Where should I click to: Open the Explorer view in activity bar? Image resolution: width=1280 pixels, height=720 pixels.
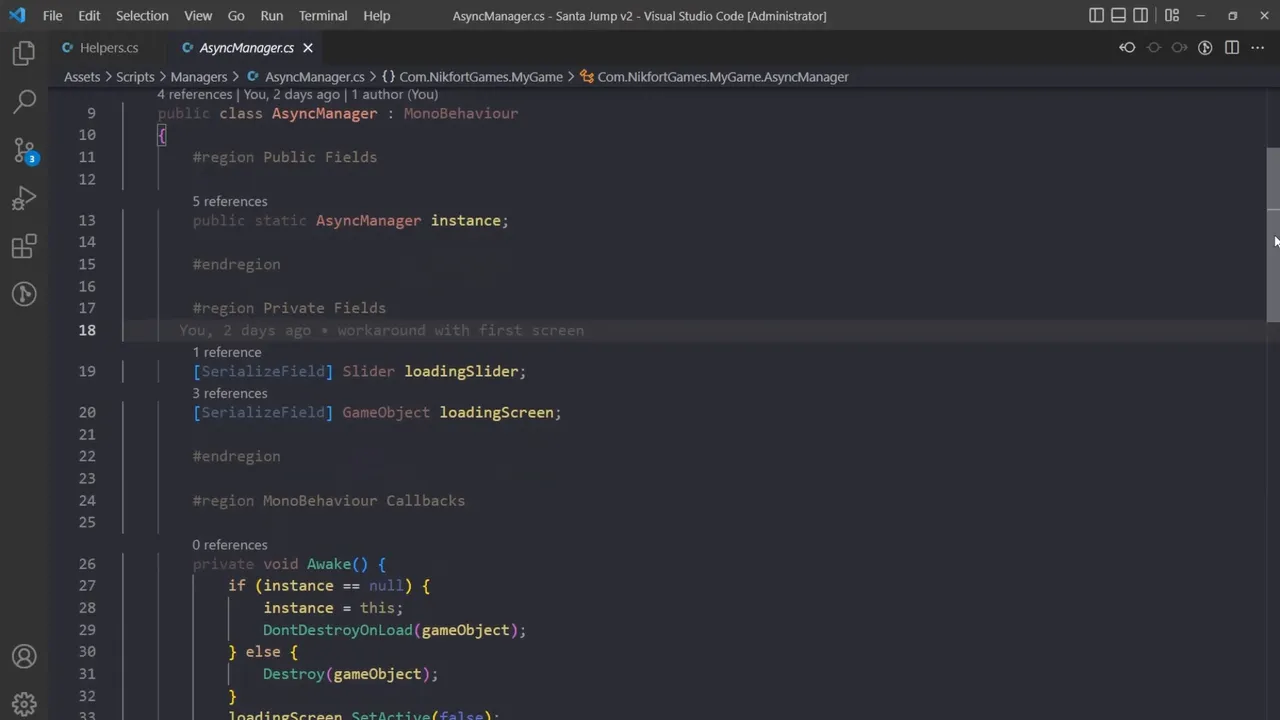24,53
